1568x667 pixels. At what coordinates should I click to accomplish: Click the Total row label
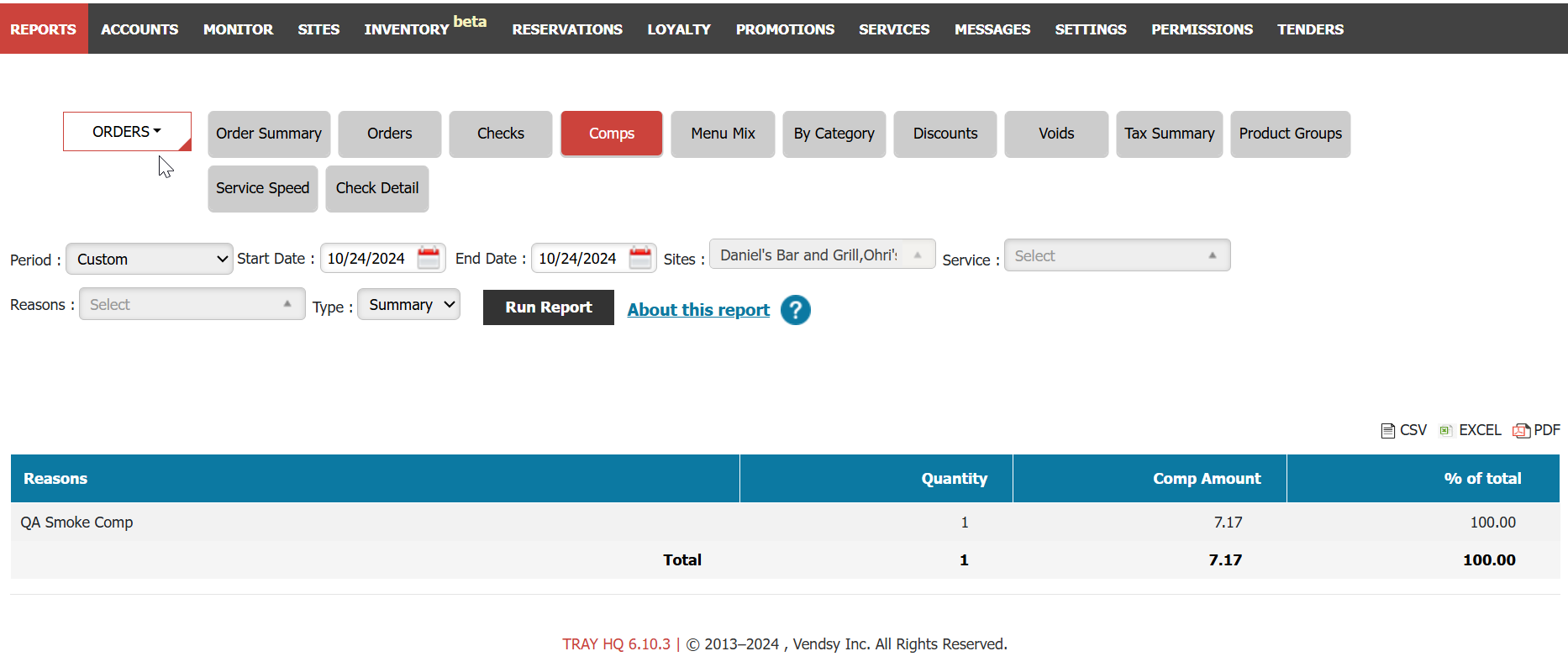click(x=682, y=560)
